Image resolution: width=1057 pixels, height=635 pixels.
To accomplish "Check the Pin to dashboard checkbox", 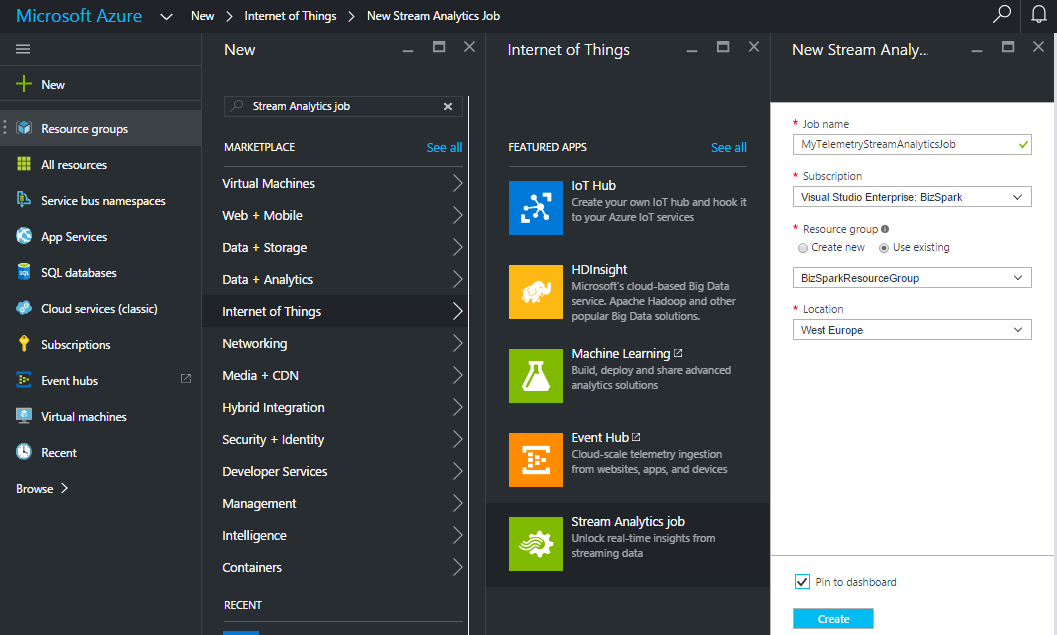I will coord(802,582).
